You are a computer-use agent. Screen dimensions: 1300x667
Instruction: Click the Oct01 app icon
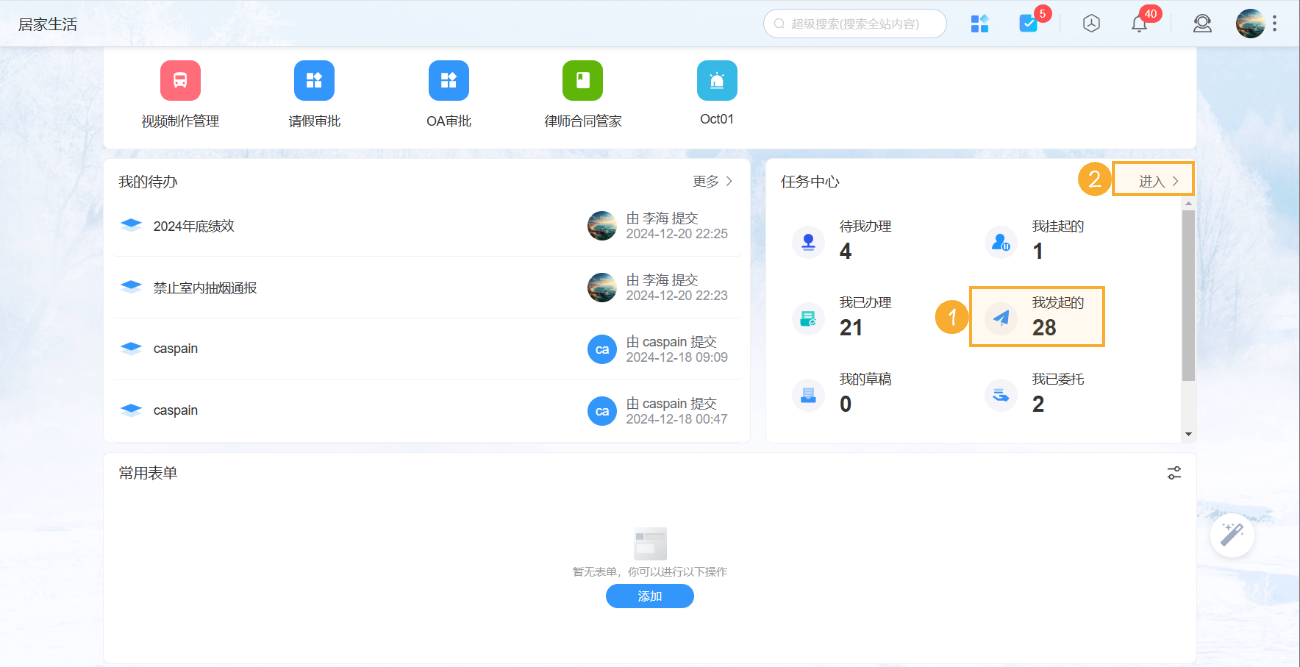pyautogui.click(x=717, y=81)
